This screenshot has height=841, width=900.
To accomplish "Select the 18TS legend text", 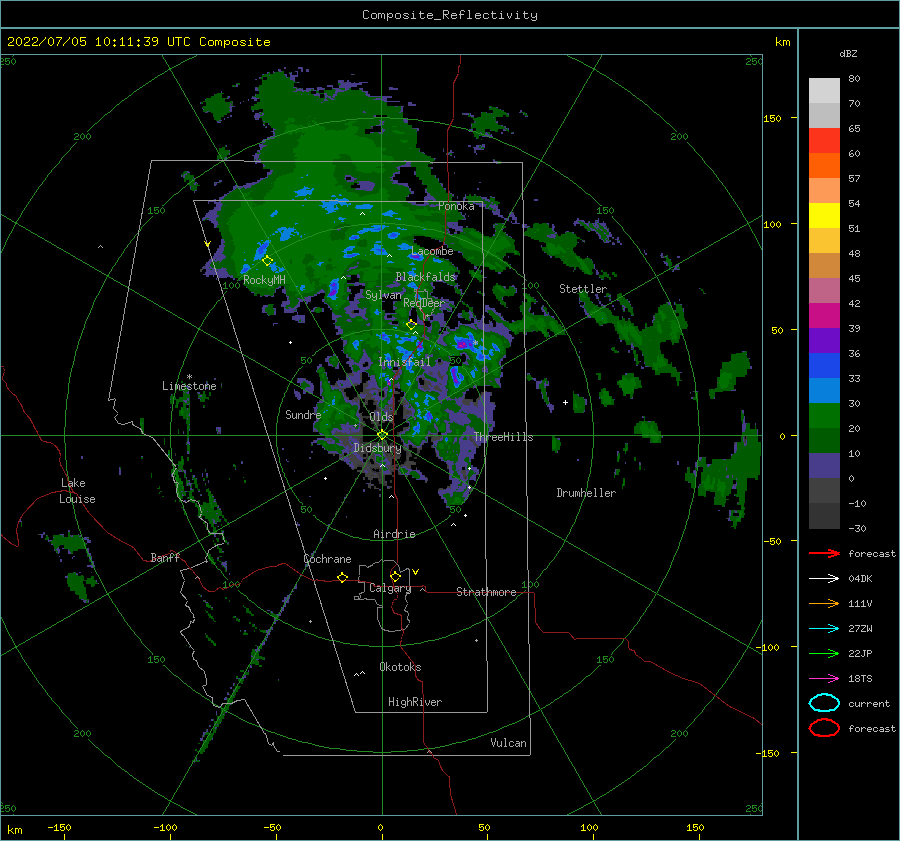I will (860, 679).
